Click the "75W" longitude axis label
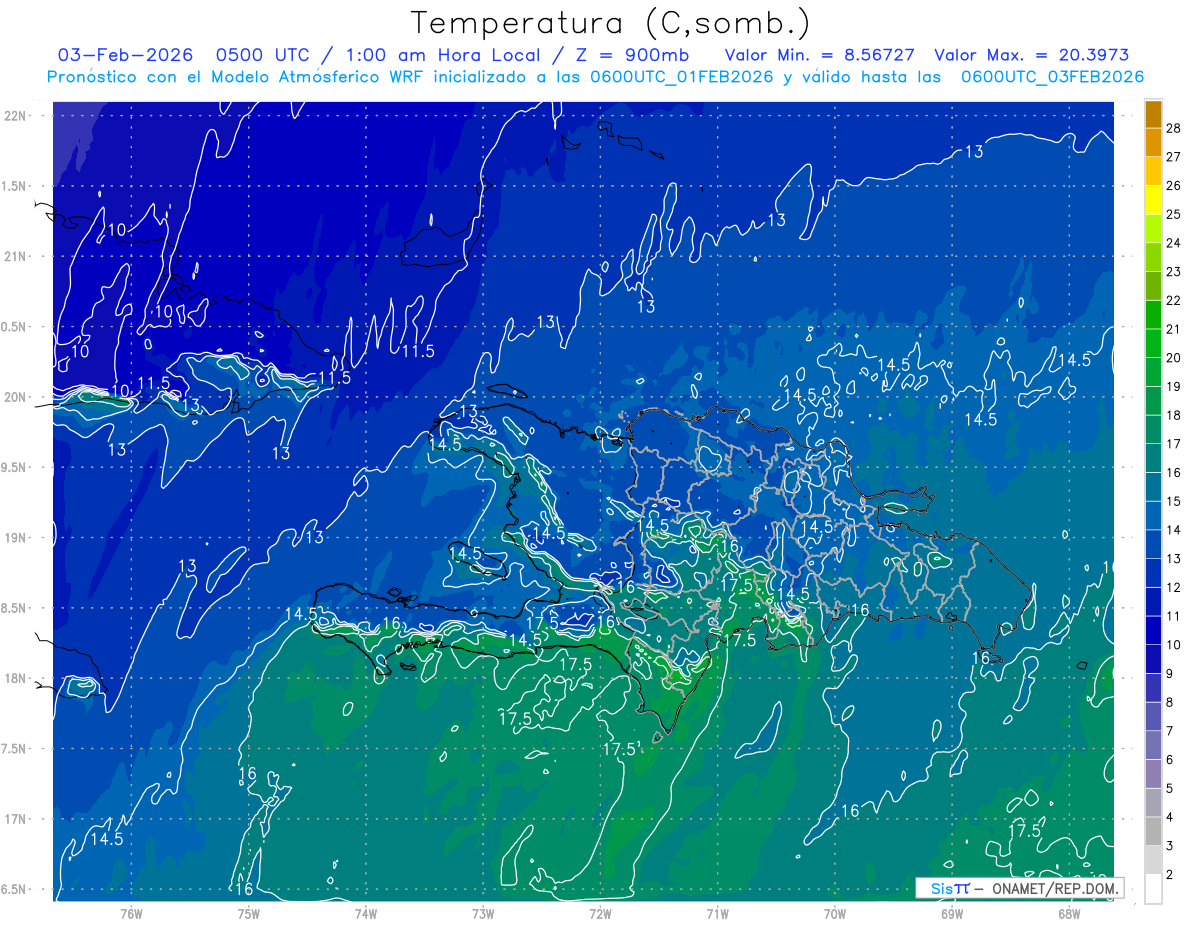This screenshot has height=927, width=1200. click(x=248, y=913)
